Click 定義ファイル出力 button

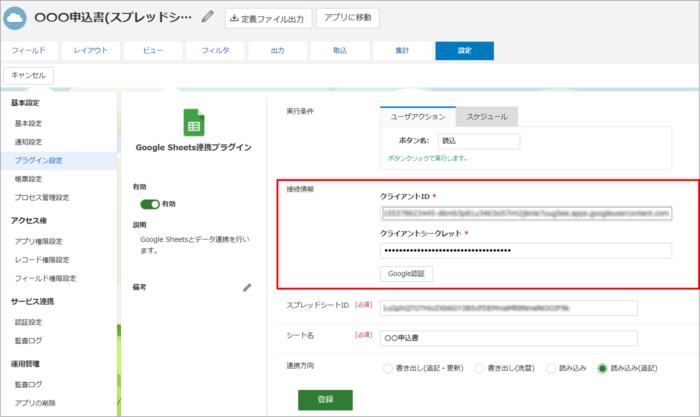[268, 18]
